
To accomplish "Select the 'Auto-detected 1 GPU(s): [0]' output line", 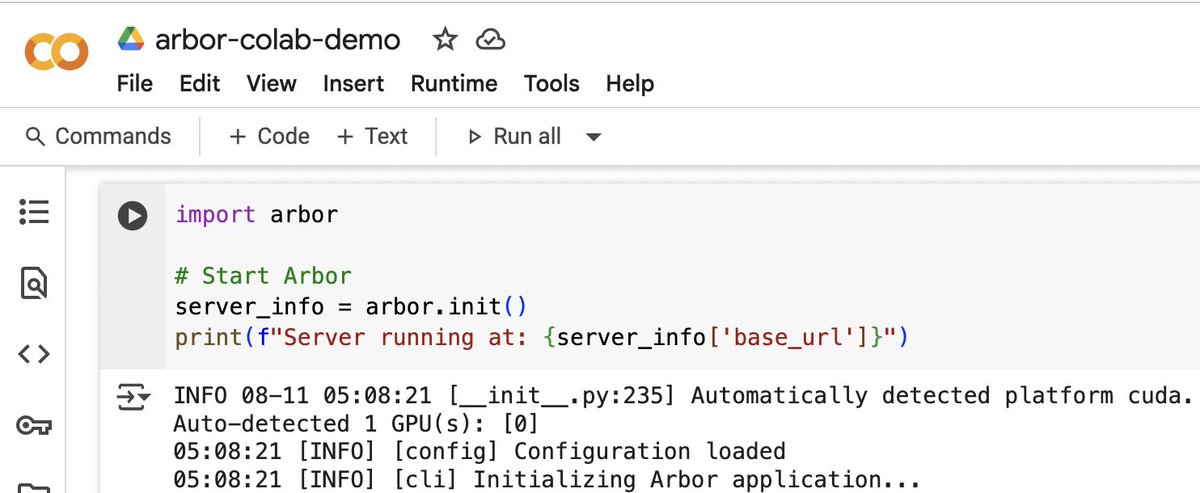I will point(357,424).
